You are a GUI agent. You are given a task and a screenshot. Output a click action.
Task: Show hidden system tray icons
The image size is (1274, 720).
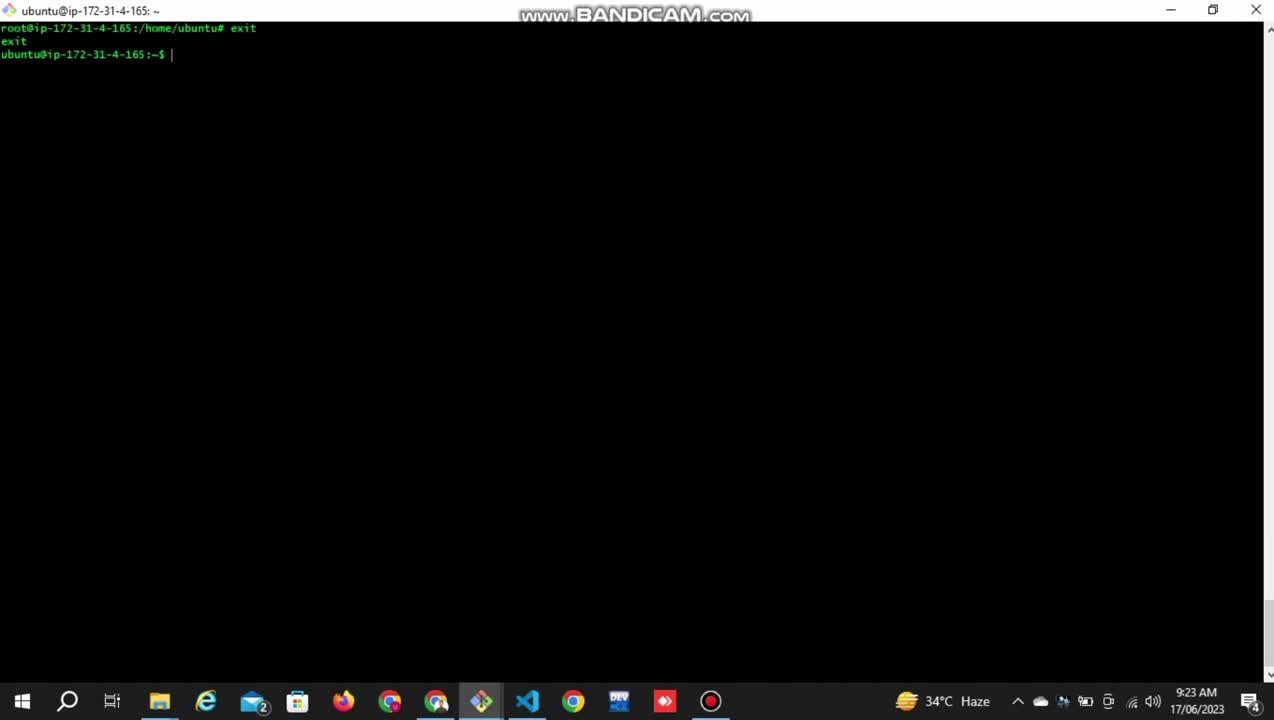pyautogui.click(x=1018, y=701)
